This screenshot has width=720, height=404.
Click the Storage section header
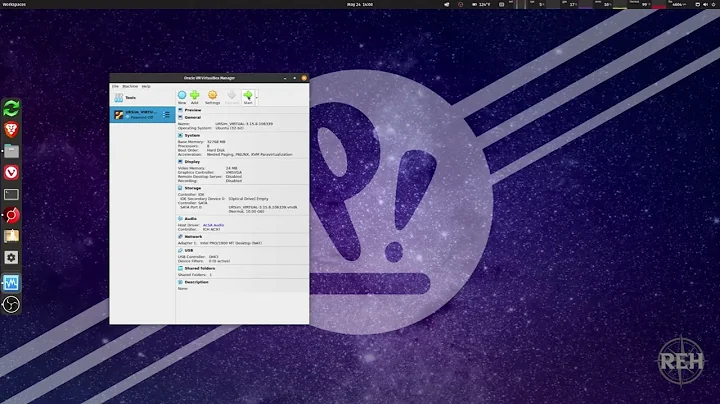(x=193, y=188)
